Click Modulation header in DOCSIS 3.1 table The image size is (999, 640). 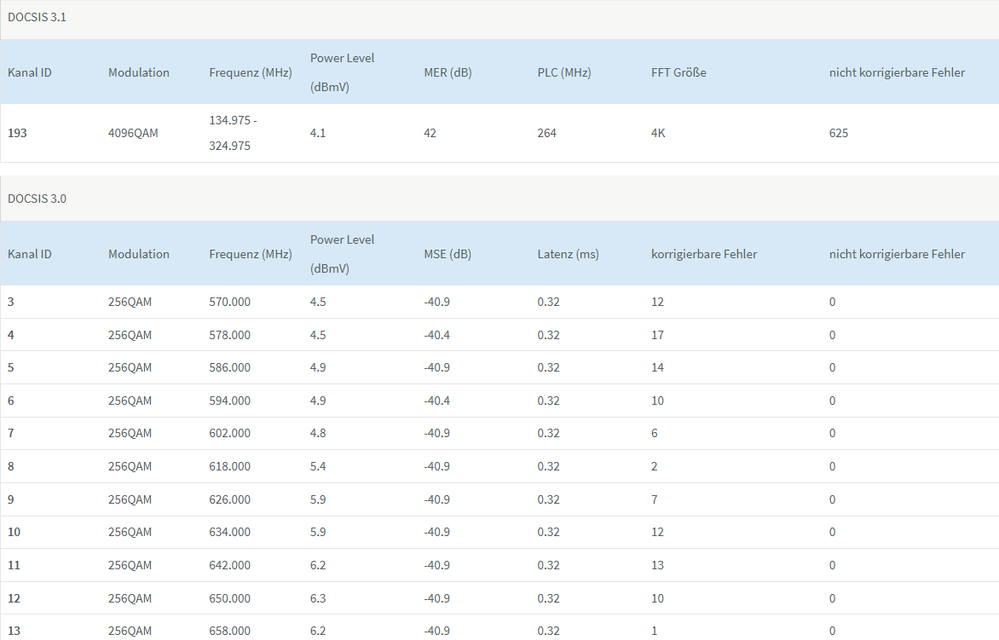click(x=139, y=73)
